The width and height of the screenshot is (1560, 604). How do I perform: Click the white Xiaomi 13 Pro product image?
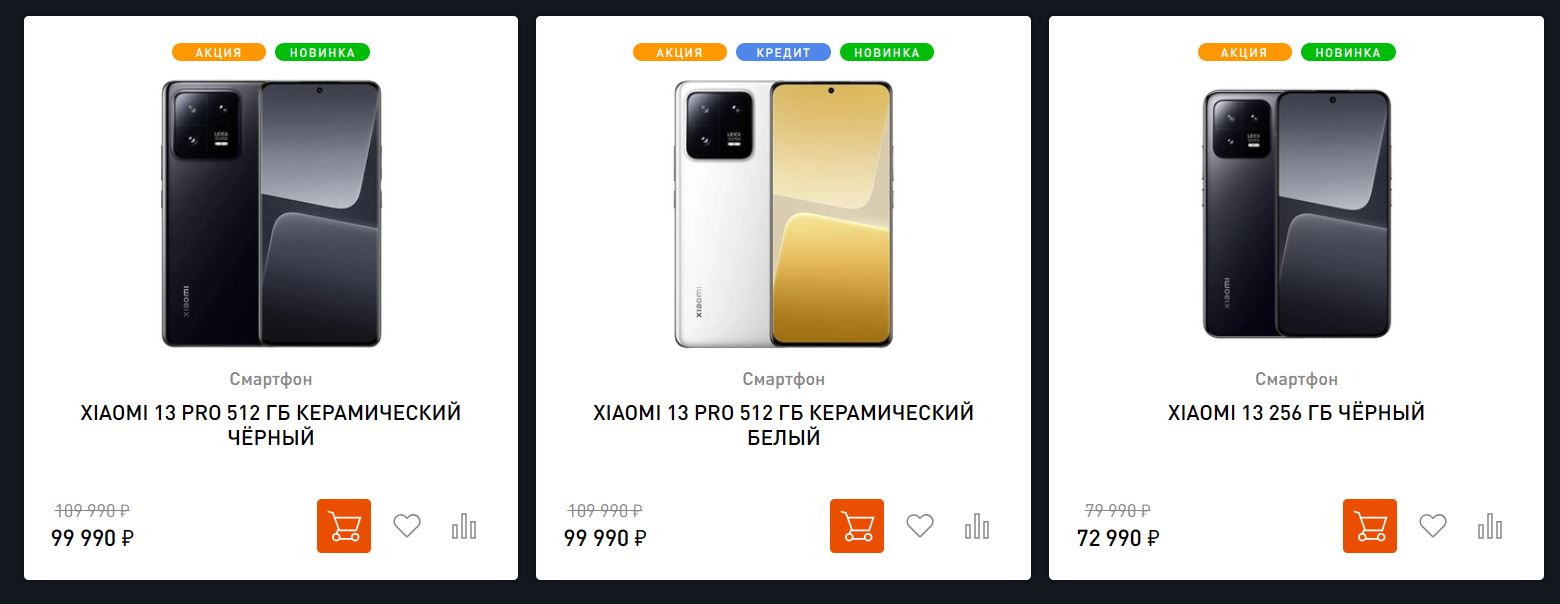click(x=784, y=214)
